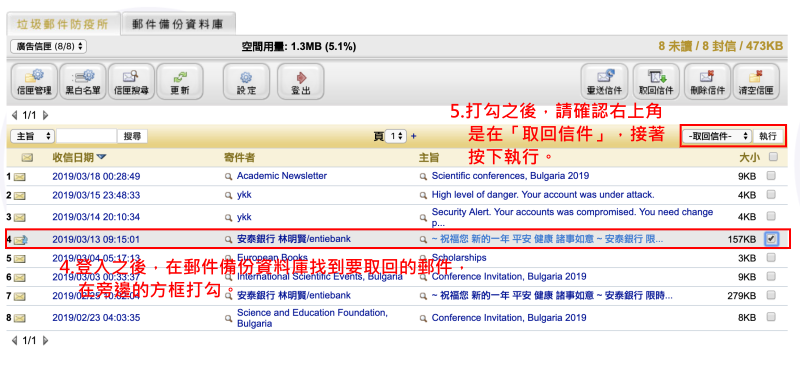Check the box for 279KB 安泰銀行 mail
The height and width of the screenshot is (368, 800).
click(x=771, y=295)
